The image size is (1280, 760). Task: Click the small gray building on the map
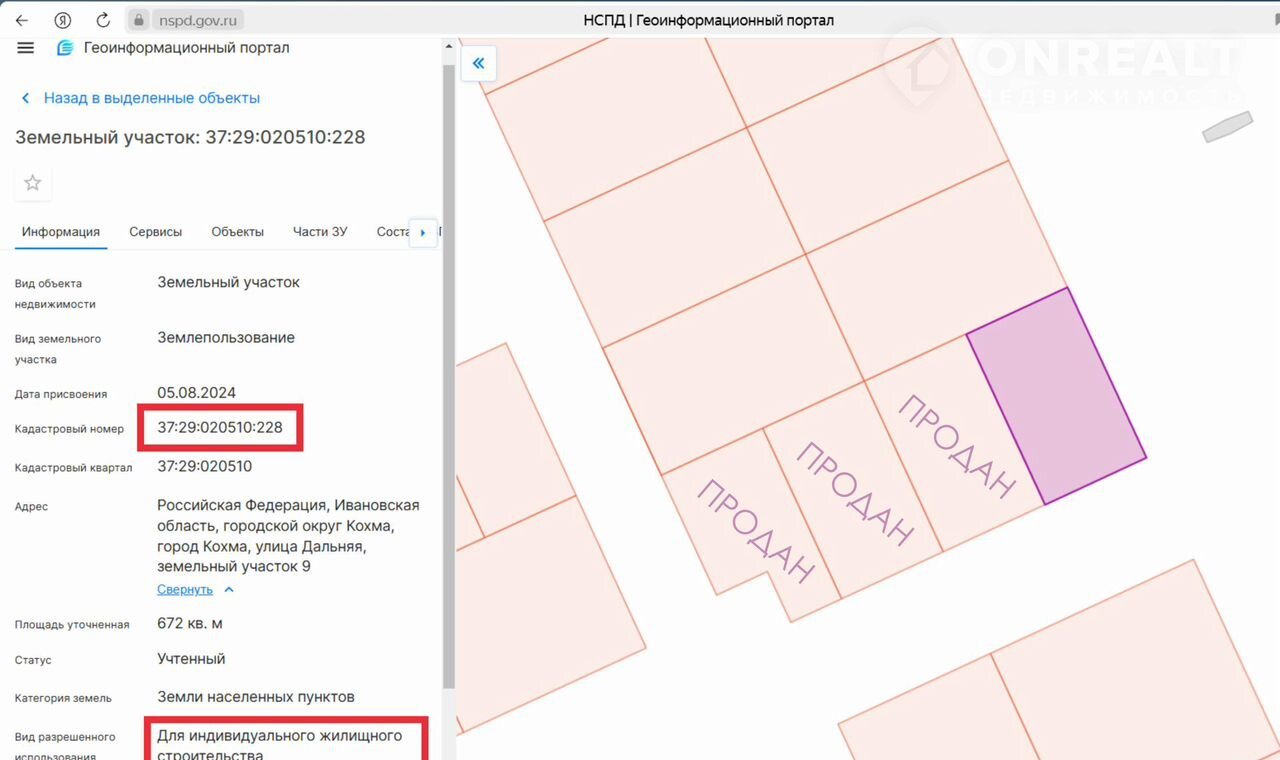tap(1227, 127)
